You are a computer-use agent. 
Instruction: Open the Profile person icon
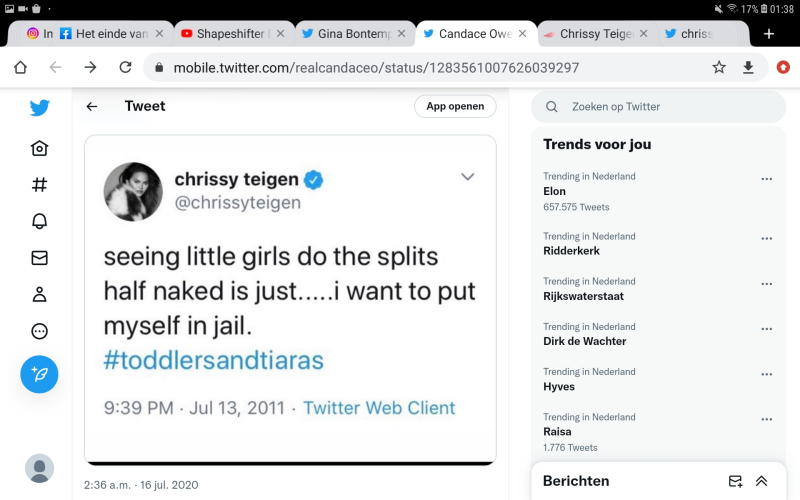[39, 294]
